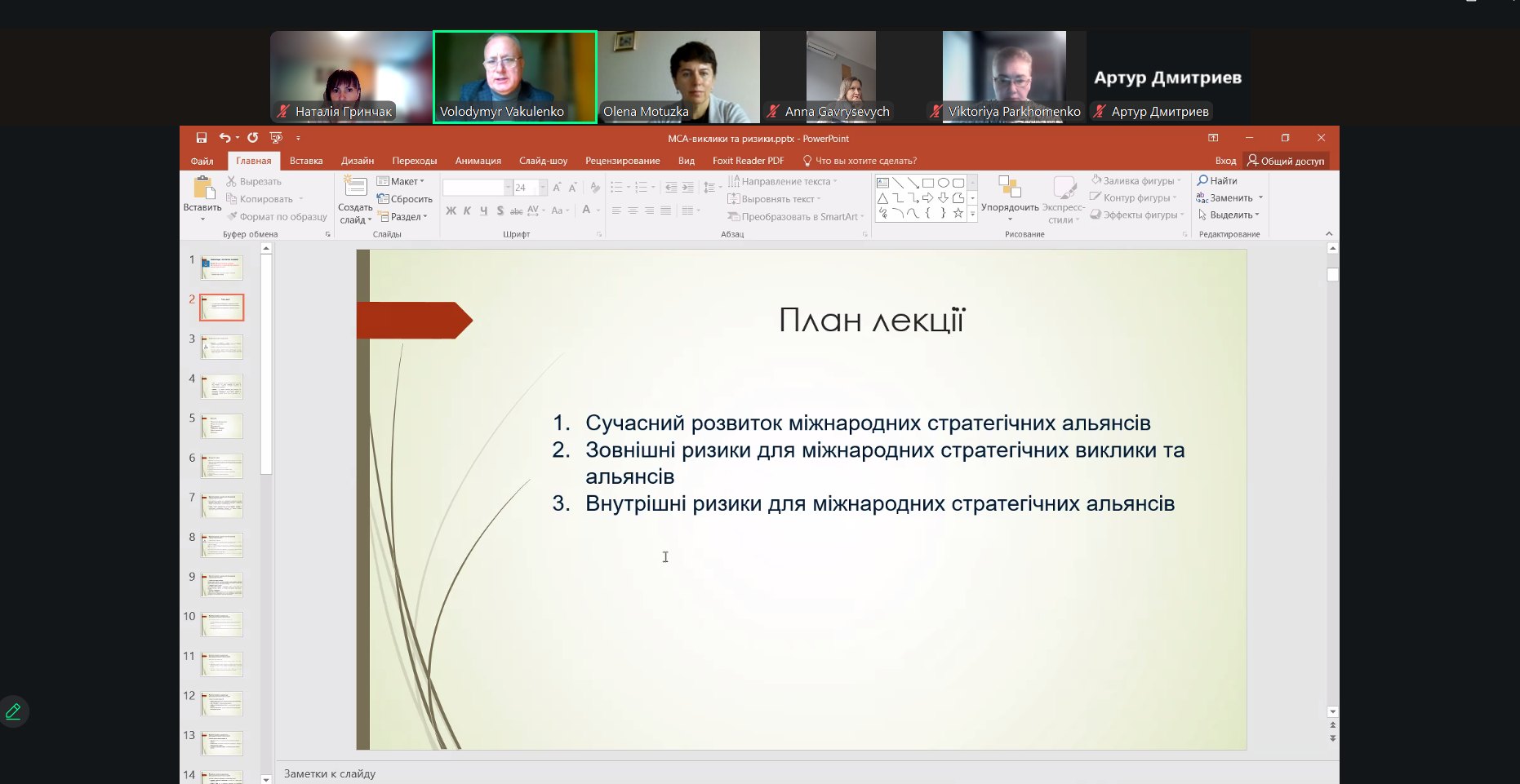Toggle bold Ж formatting
Image resolution: width=1520 pixels, height=784 pixels.
[x=451, y=210]
